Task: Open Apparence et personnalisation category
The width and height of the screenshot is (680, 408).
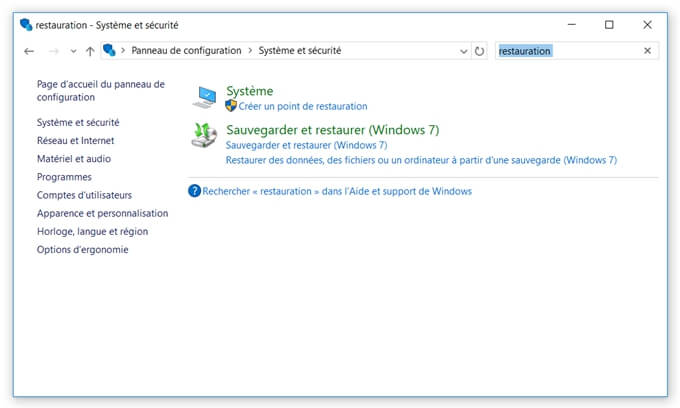Action: (102, 213)
